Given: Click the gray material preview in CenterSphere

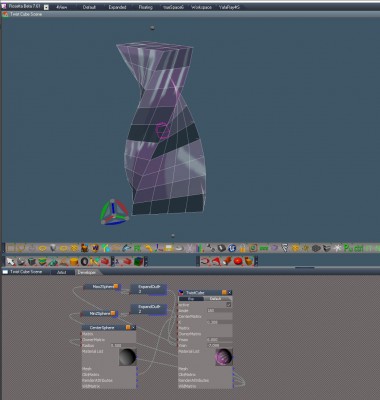Looking at the screenshot, I should 128,357.
